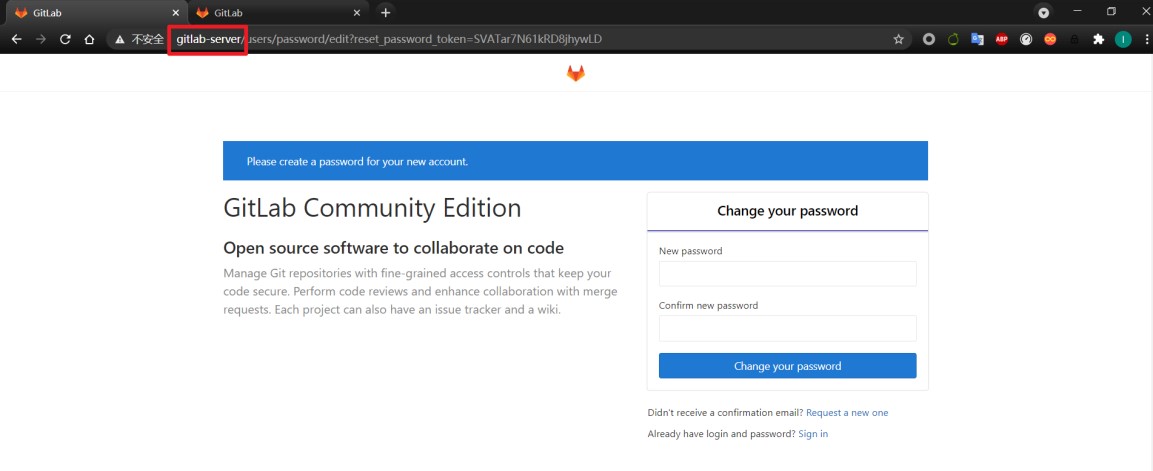Viewport: 1153px width, 471px height.
Task: Expand the tab search dropdown arrow
Action: [x=1043, y=12]
